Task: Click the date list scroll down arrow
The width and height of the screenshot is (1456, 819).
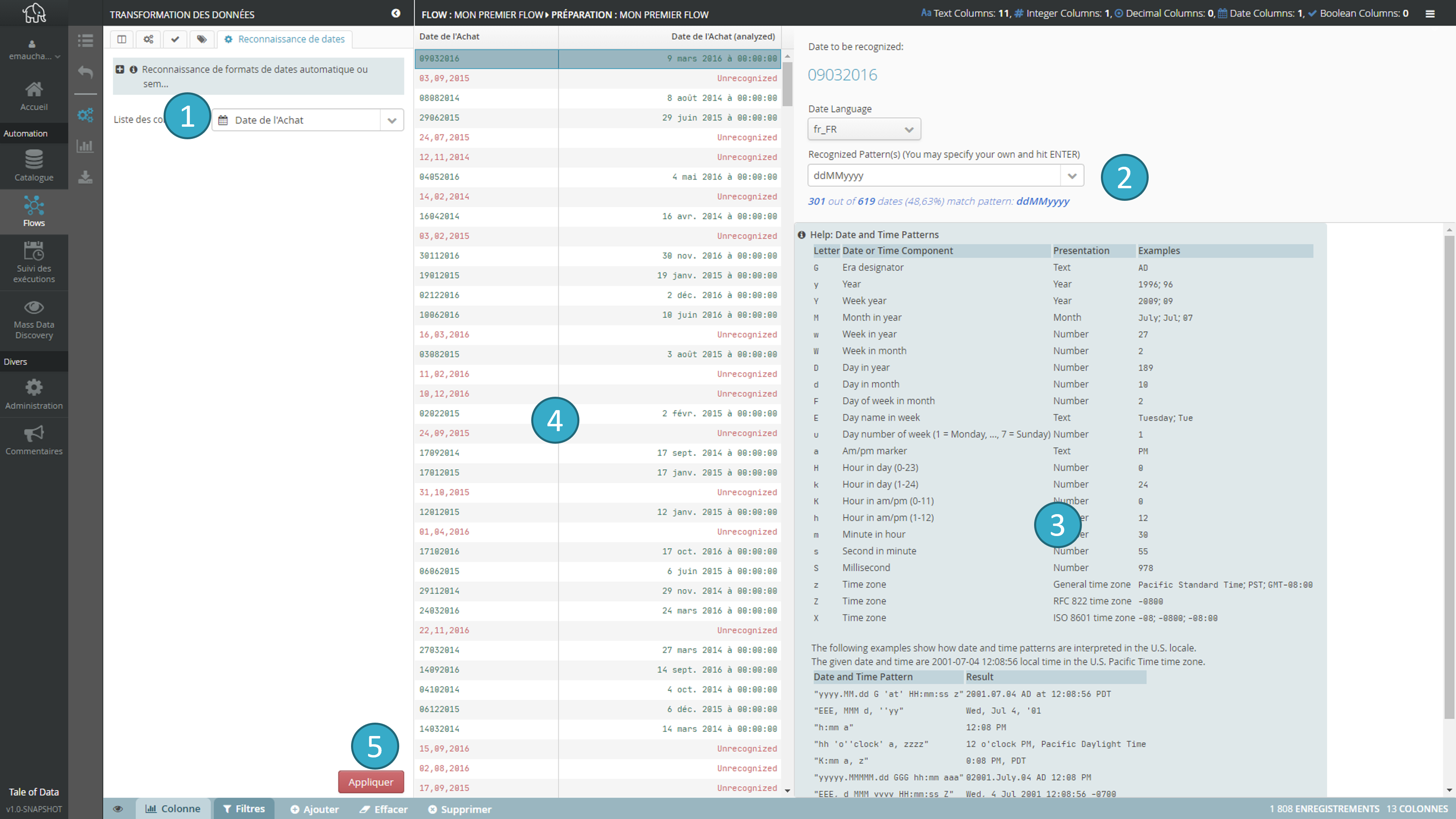Action: point(788,791)
